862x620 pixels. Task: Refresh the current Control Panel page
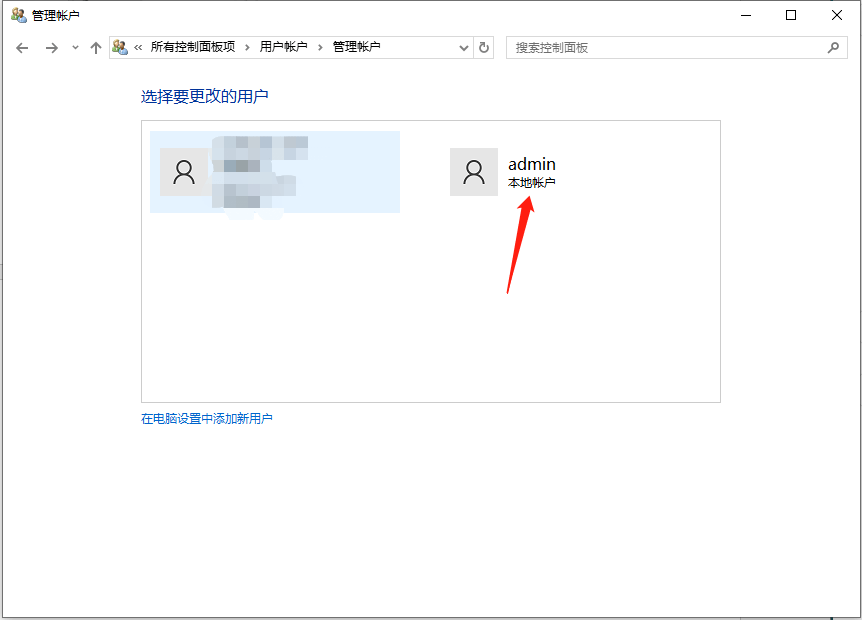coord(483,46)
